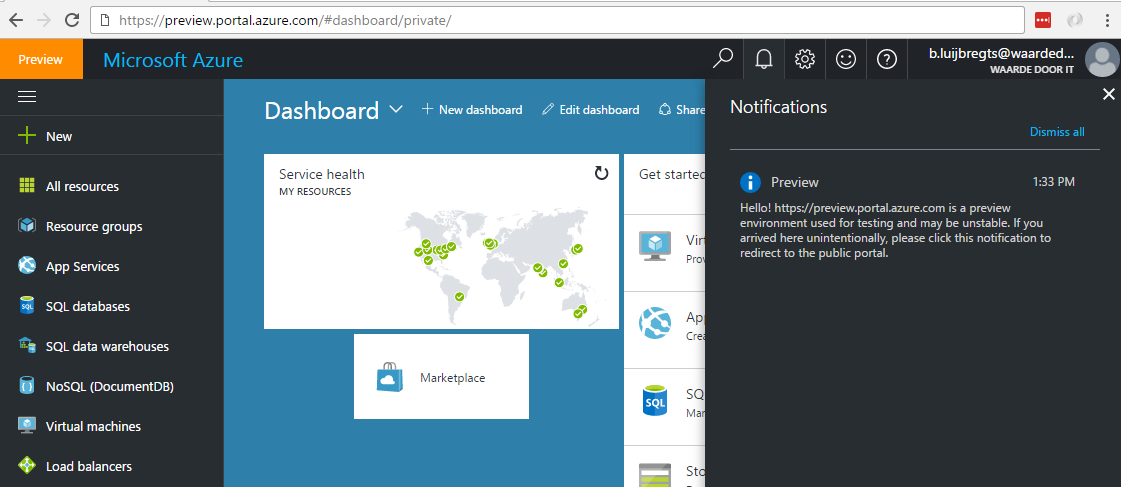The height and width of the screenshot is (487, 1121).
Task: Open the help question mark icon
Action: (887, 59)
